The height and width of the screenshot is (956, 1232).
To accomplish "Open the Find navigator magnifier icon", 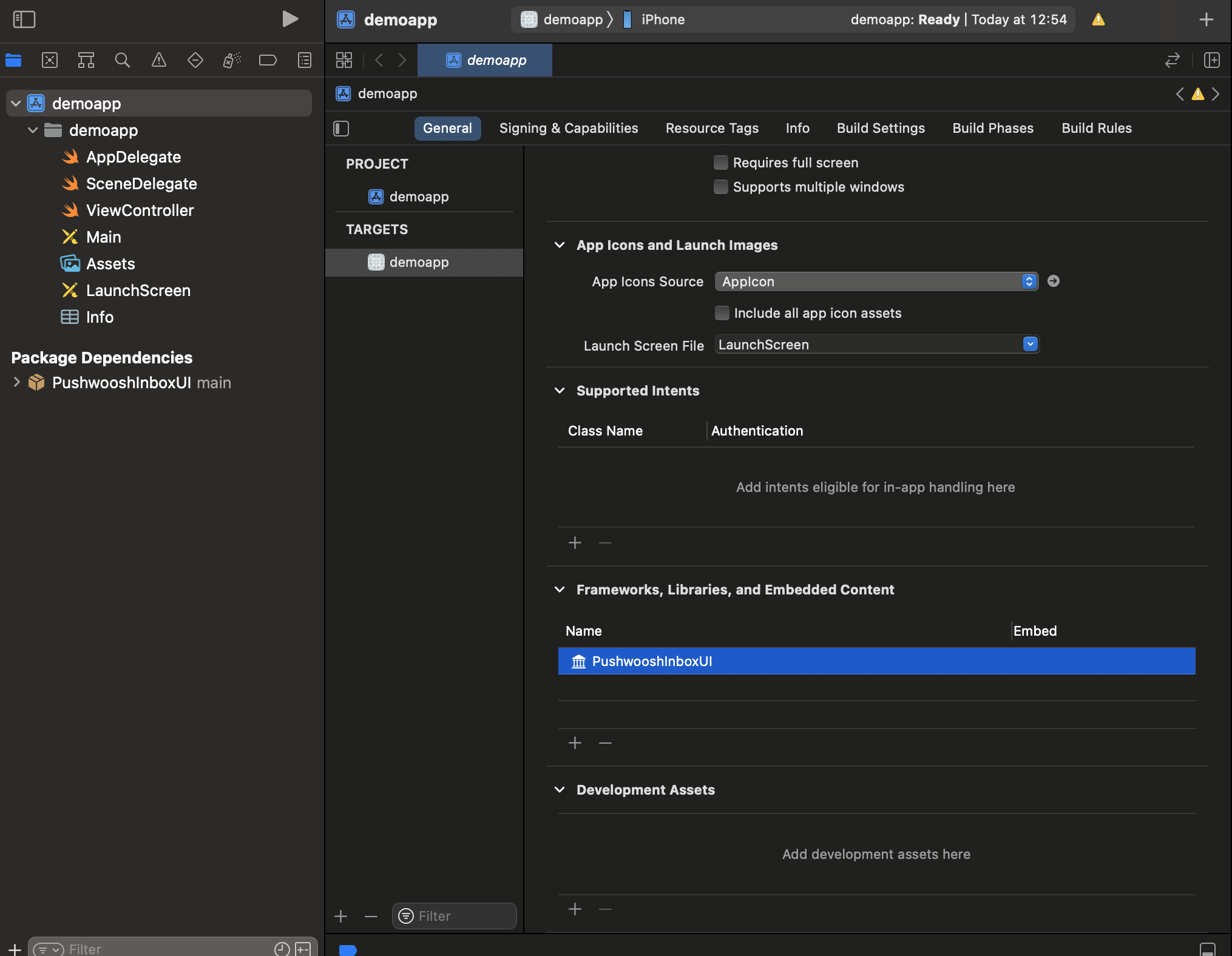I will (123, 60).
